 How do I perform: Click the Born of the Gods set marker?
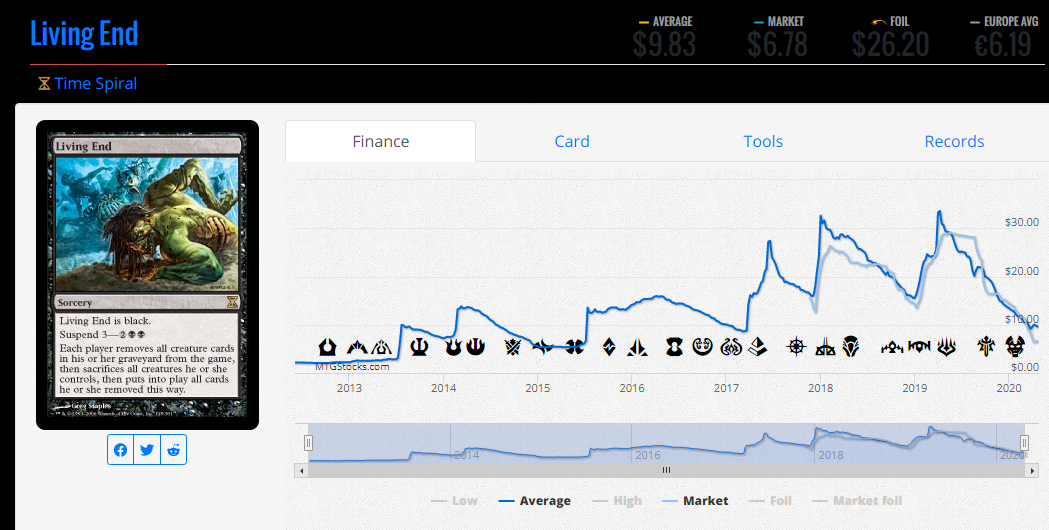click(x=453, y=347)
